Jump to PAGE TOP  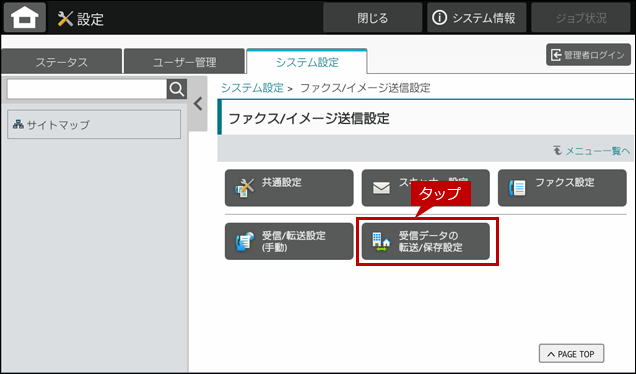click(x=571, y=354)
